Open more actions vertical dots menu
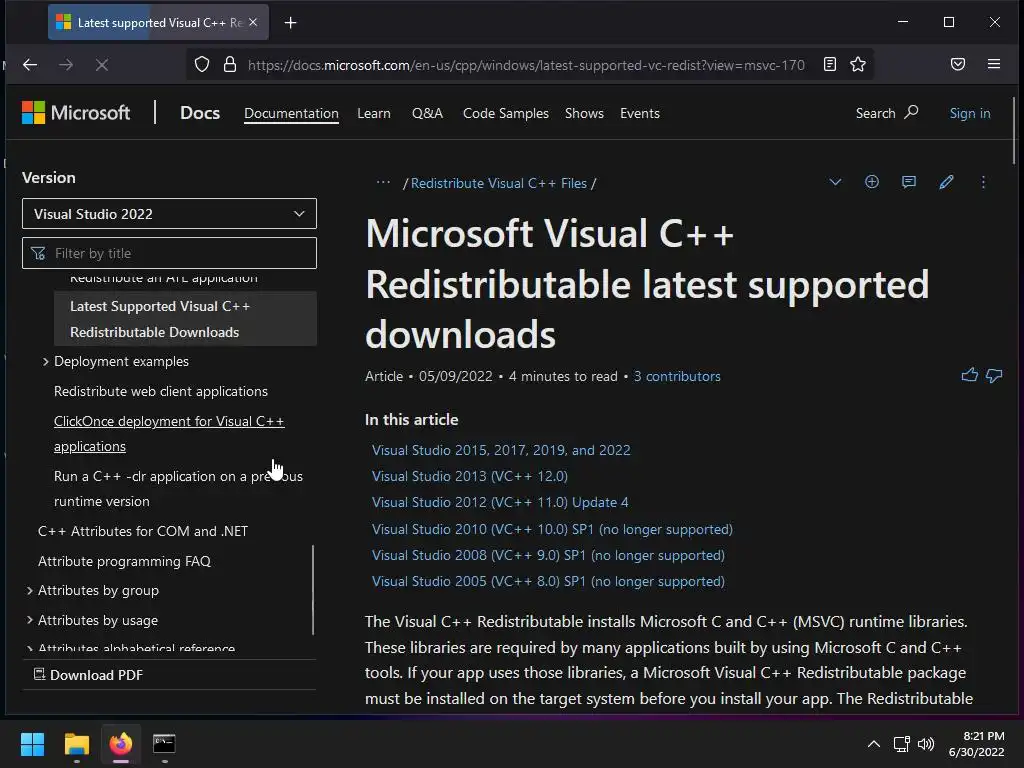The height and width of the screenshot is (768, 1024). (x=983, y=182)
